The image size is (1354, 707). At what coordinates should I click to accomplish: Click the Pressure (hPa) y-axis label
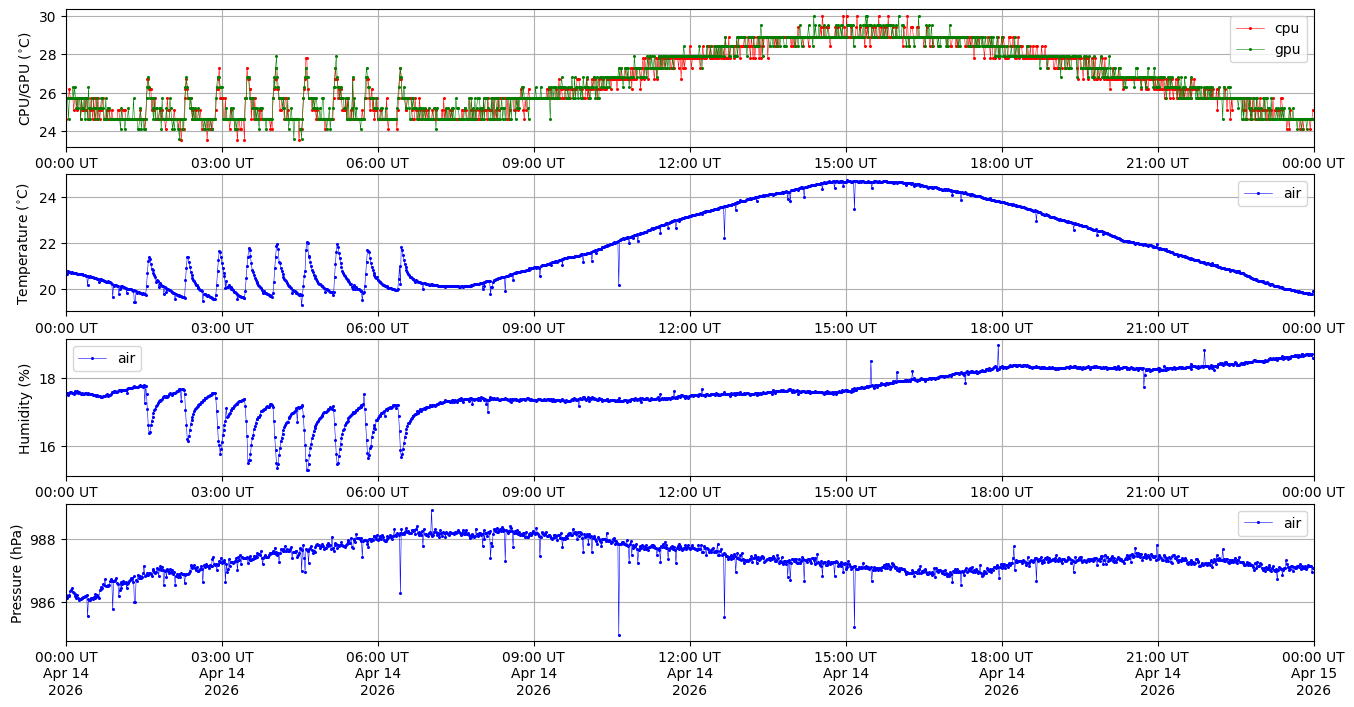pyautogui.click(x=18, y=573)
